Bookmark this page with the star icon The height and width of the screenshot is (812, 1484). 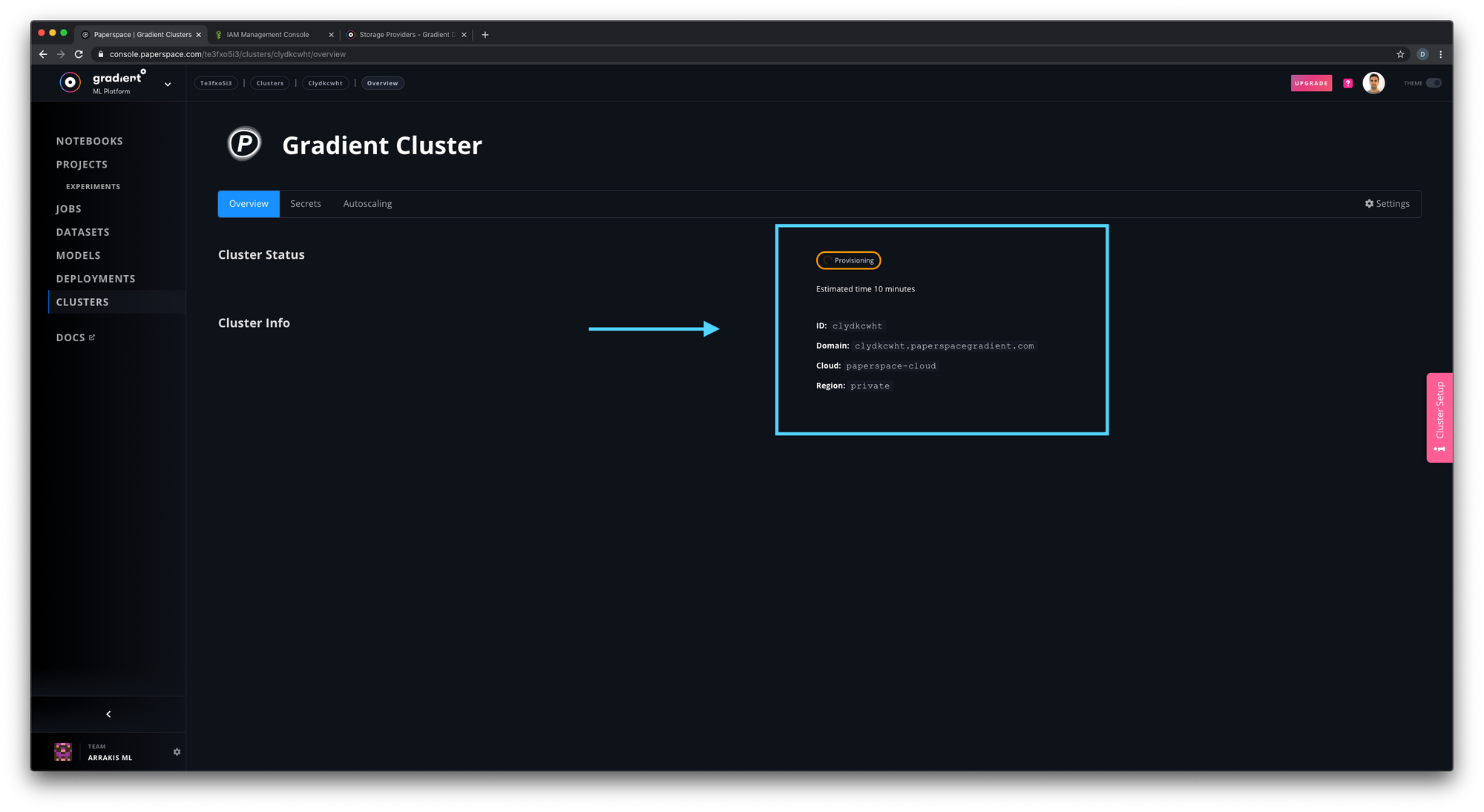[1400, 54]
